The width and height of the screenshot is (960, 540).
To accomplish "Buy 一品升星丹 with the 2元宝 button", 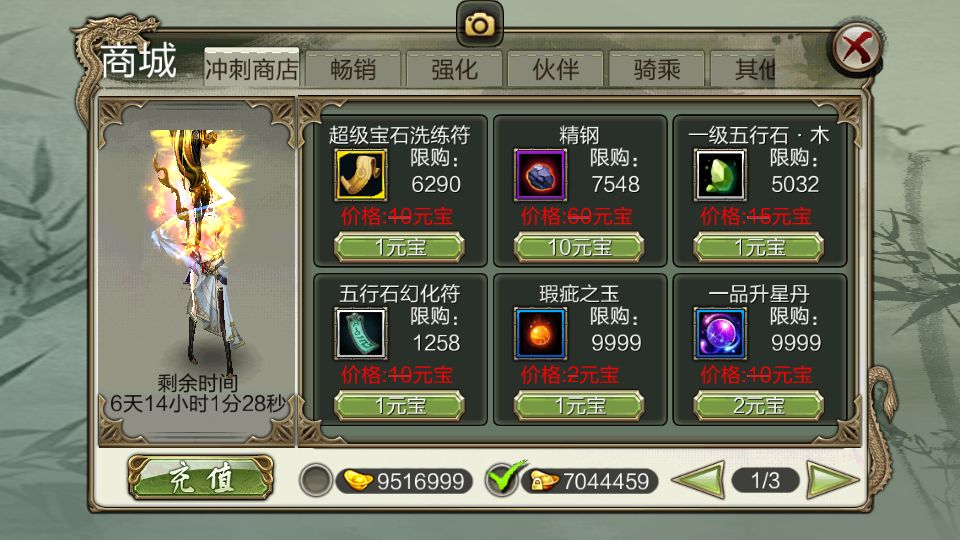I will click(759, 405).
